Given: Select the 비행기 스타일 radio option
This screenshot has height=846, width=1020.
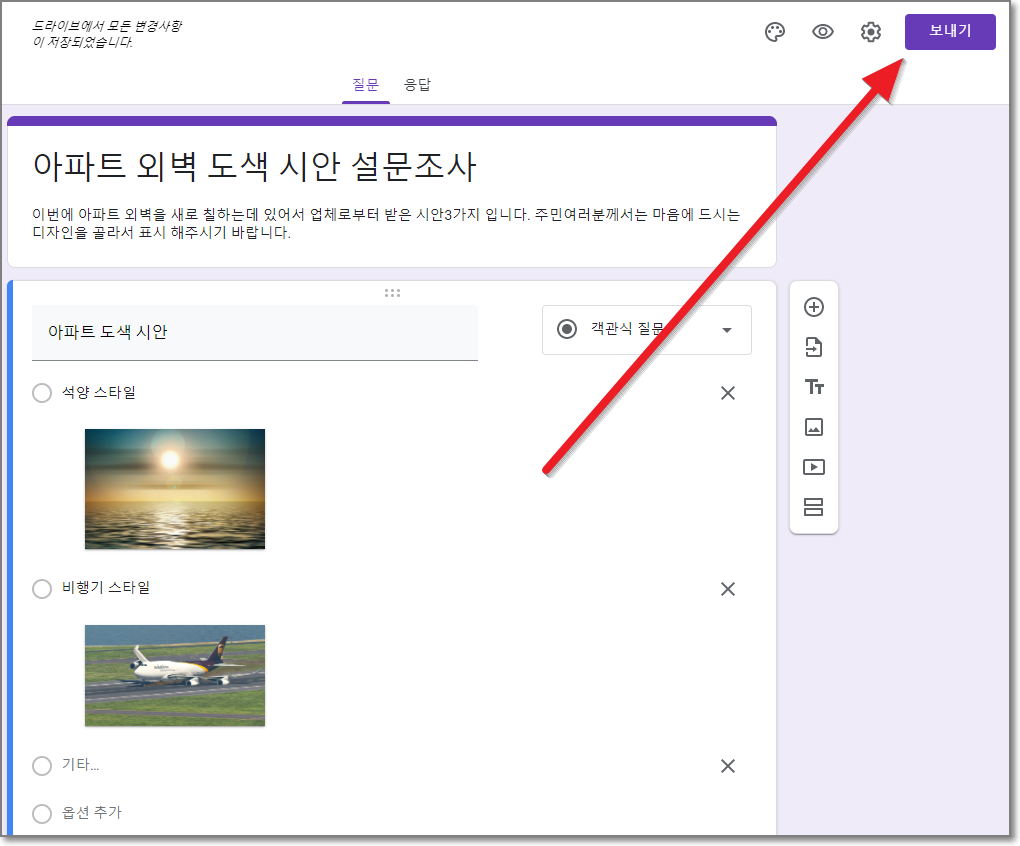Looking at the screenshot, I should 42,588.
